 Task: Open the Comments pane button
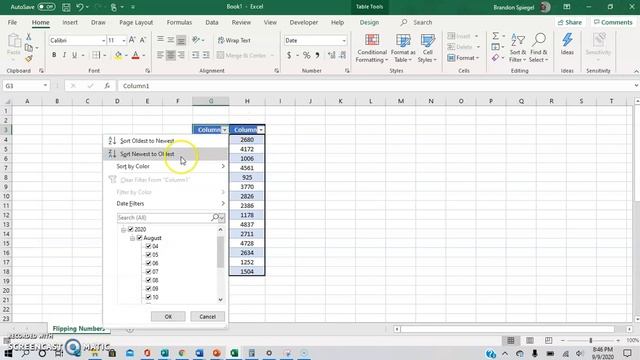point(613,22)
